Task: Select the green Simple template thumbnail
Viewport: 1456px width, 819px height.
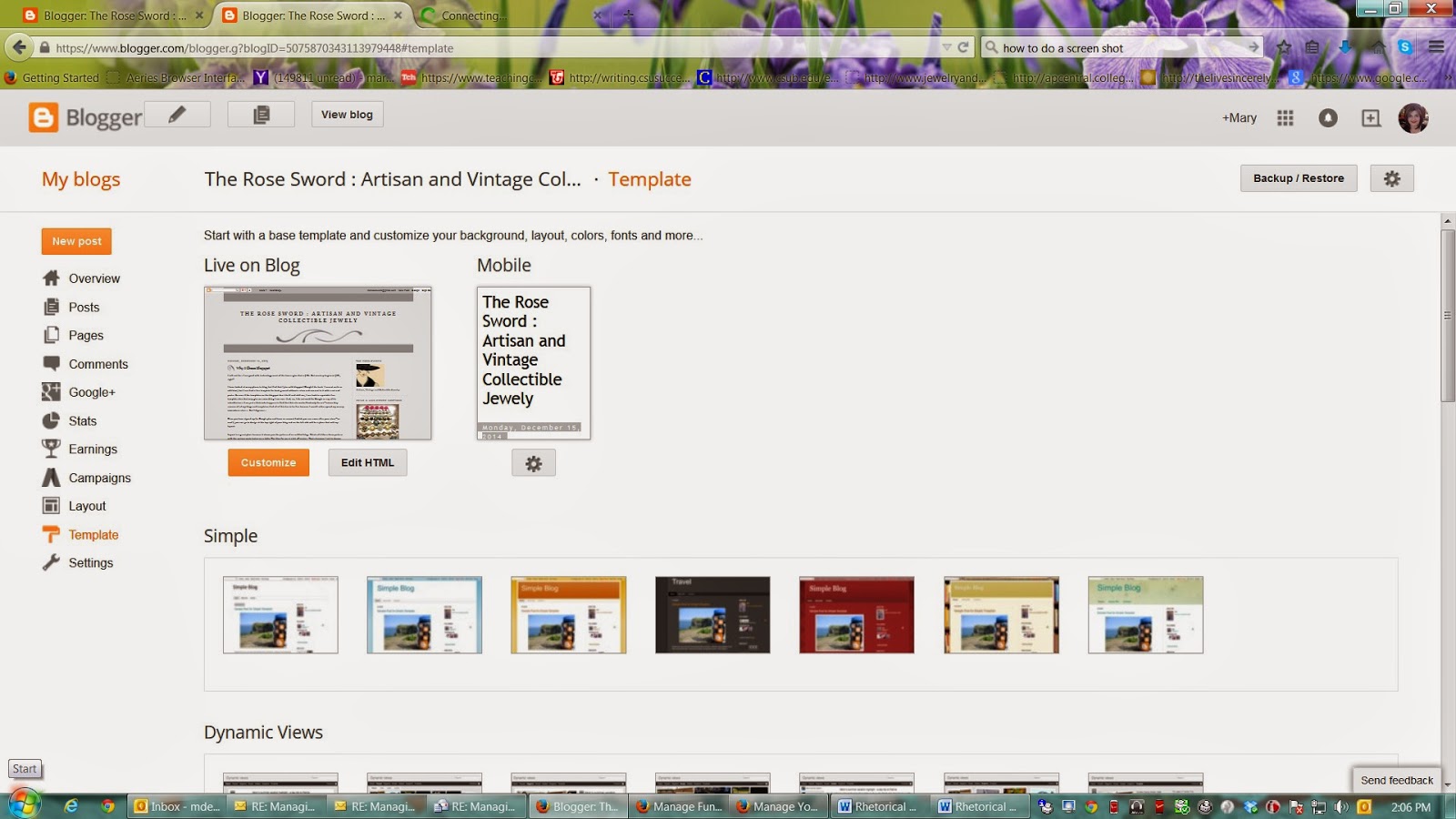Action: 1146,614
